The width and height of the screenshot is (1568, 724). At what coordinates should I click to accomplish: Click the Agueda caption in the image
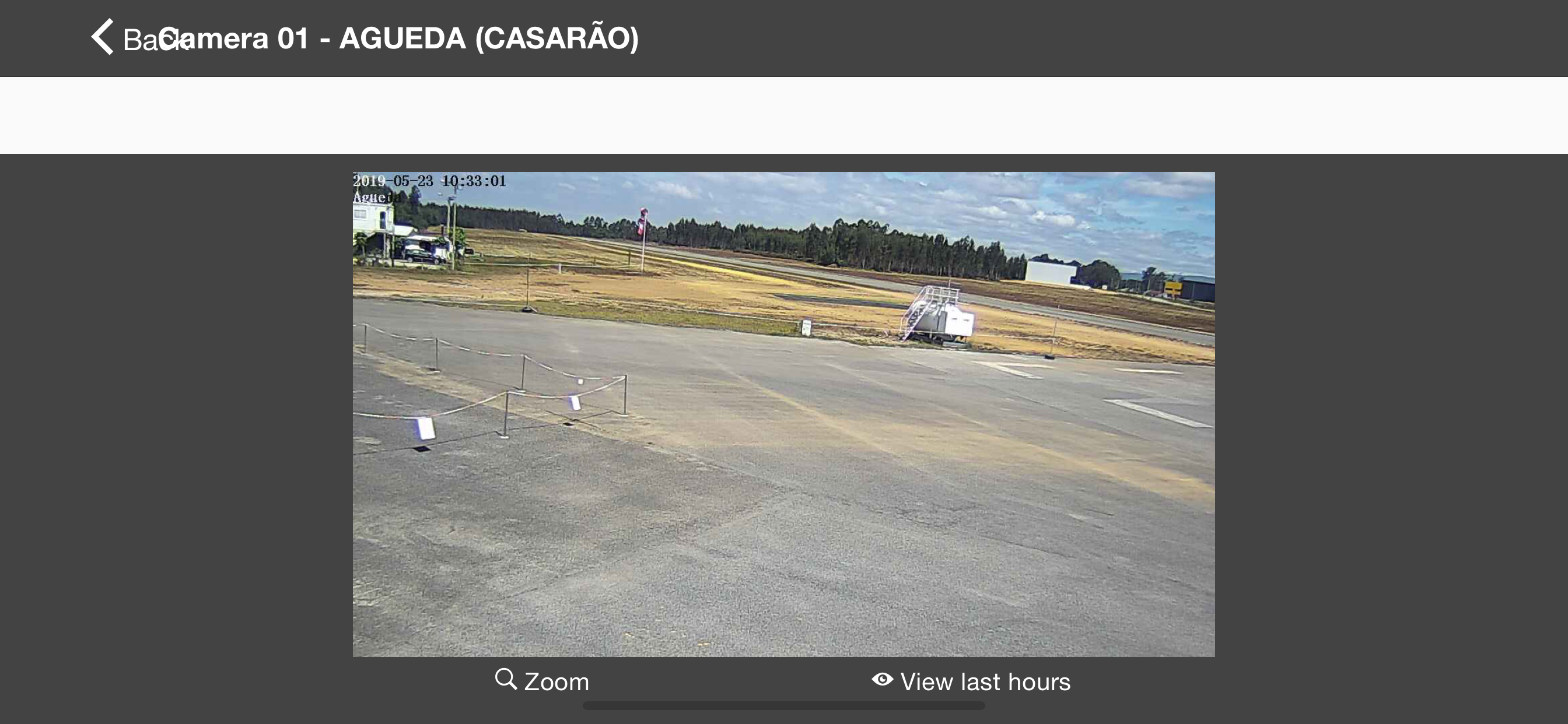coord(377,197)
